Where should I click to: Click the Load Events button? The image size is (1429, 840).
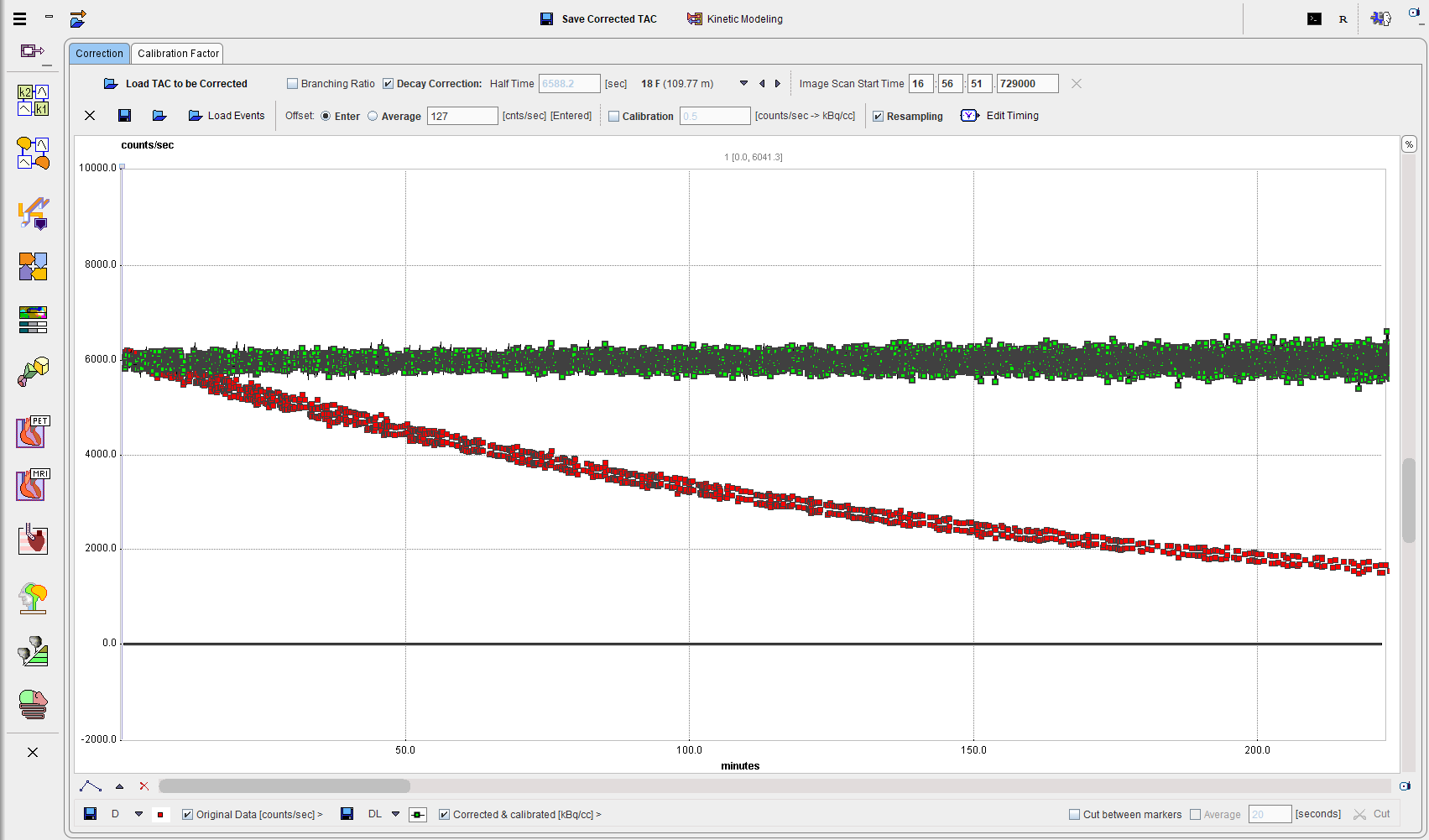(227, 116)
